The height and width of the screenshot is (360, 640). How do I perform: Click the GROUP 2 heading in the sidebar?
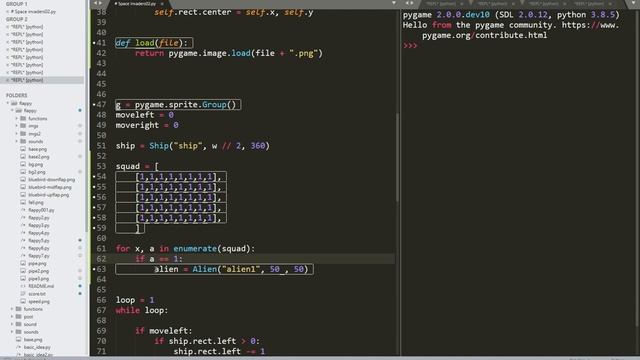(x=16, y=19)
